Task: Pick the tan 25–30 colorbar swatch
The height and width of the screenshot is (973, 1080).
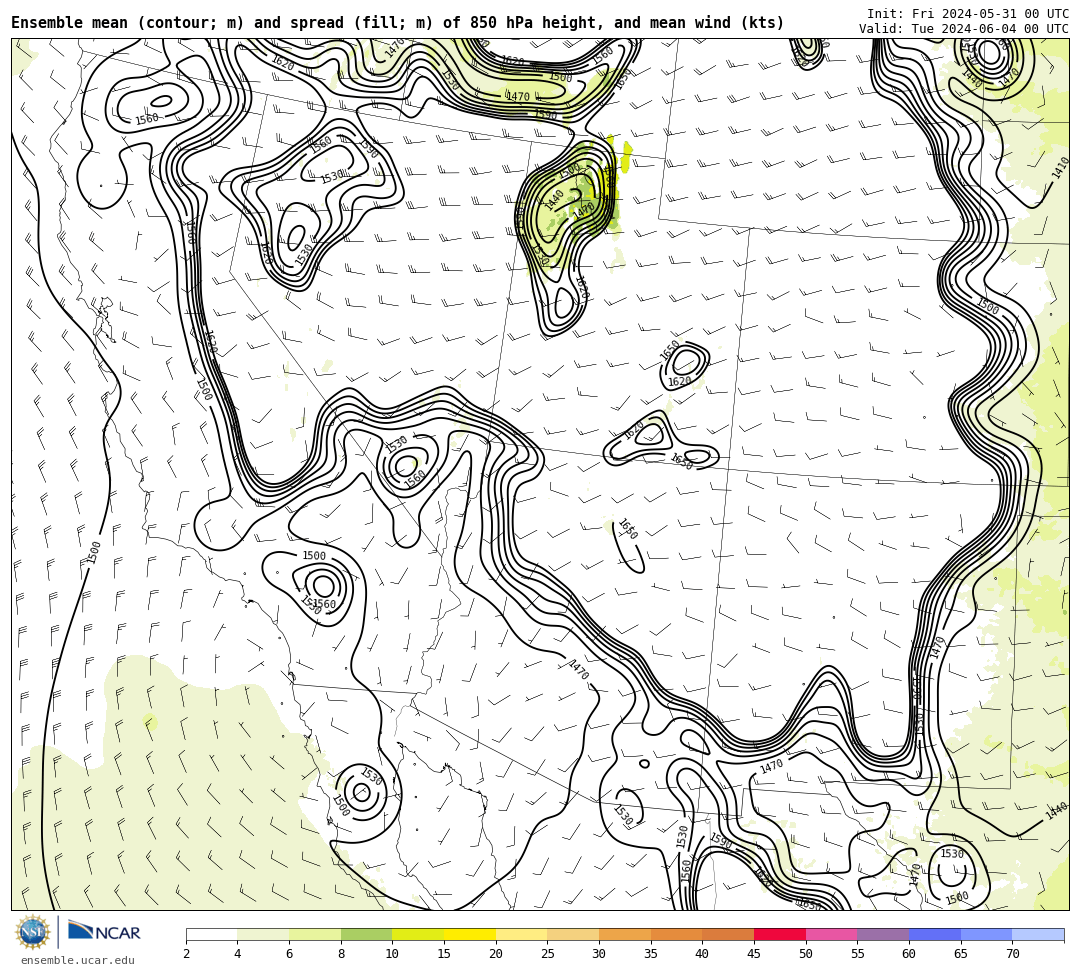Action: click(573, 934)
